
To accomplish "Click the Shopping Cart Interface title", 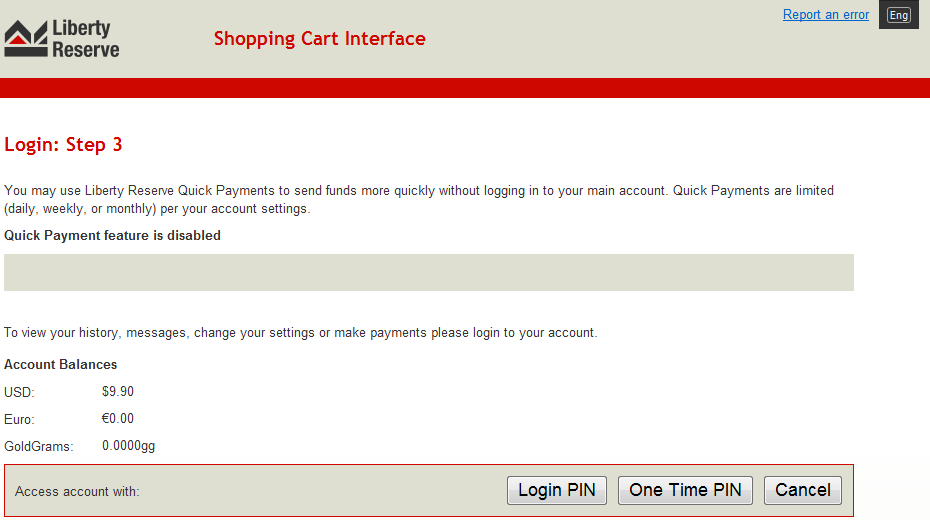I will click(320, 39).
